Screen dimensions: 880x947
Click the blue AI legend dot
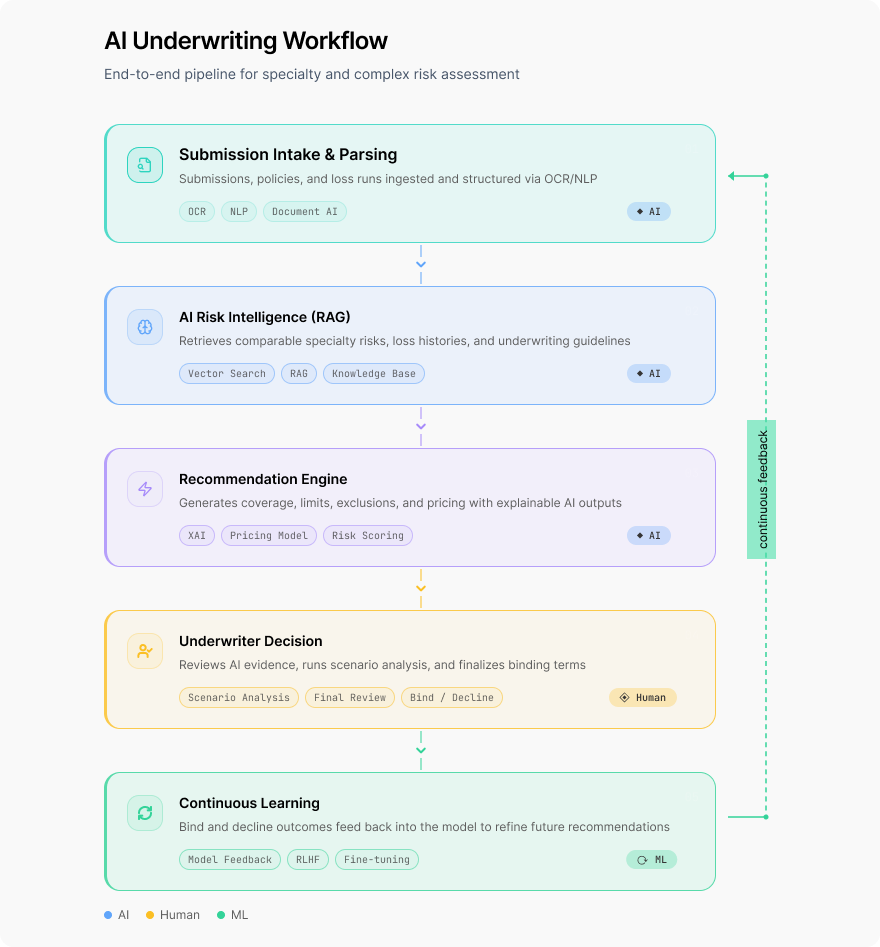click(x=108, y=915)
